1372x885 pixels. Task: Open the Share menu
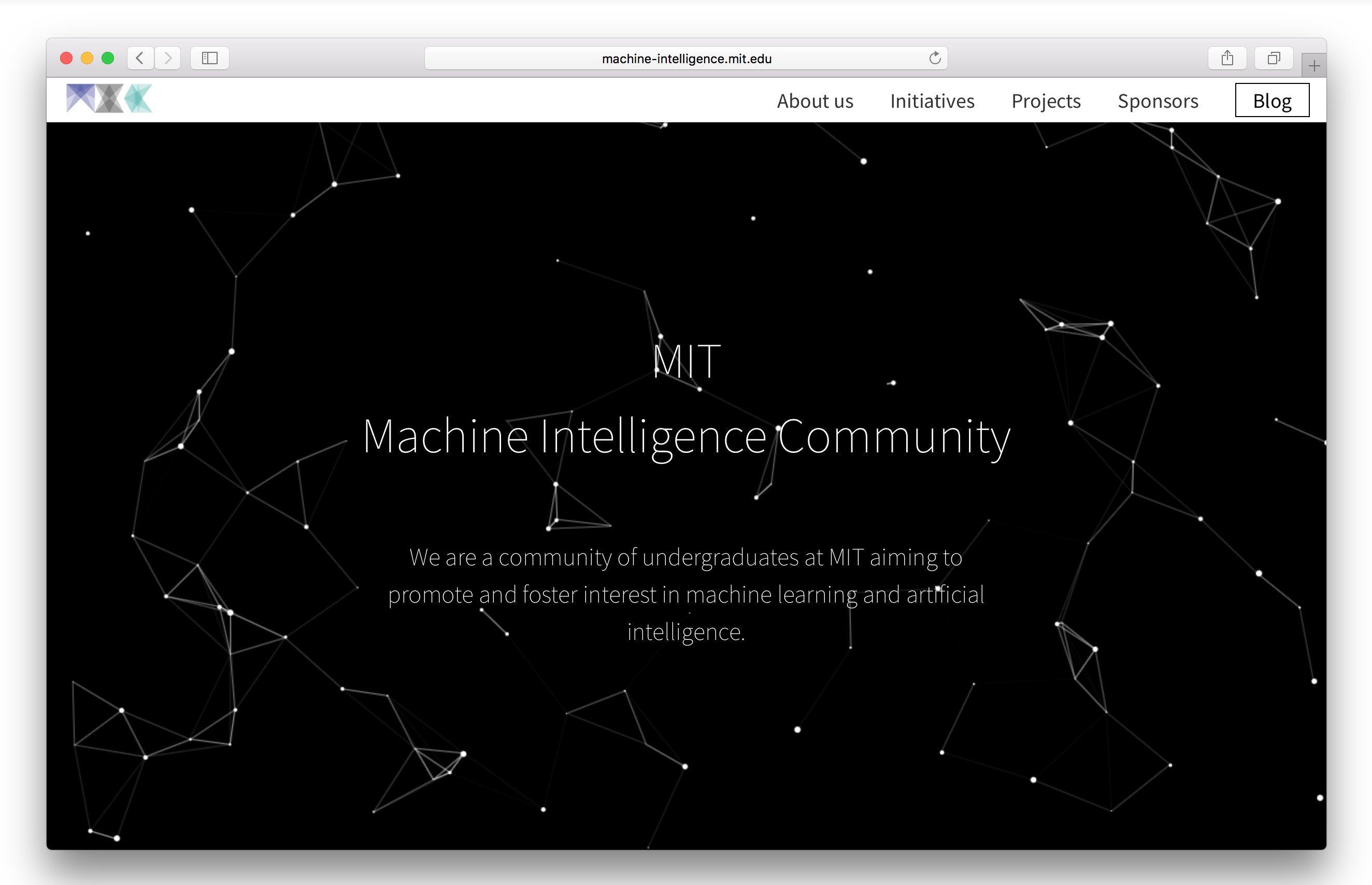point(1227,58)
